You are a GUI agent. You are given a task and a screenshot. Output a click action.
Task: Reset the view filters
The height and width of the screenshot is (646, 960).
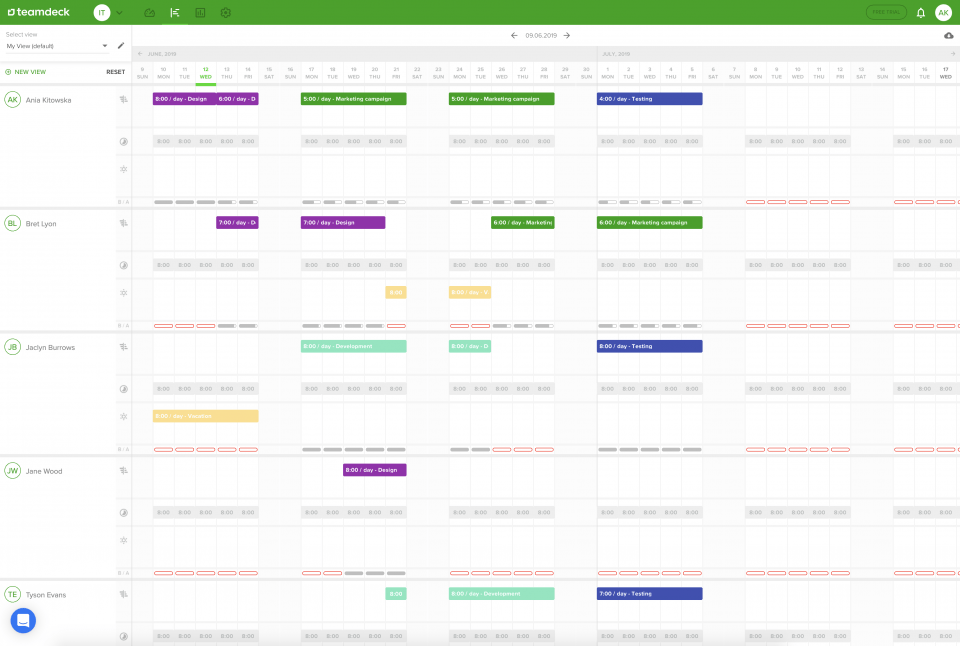click(x=115, y=72)
